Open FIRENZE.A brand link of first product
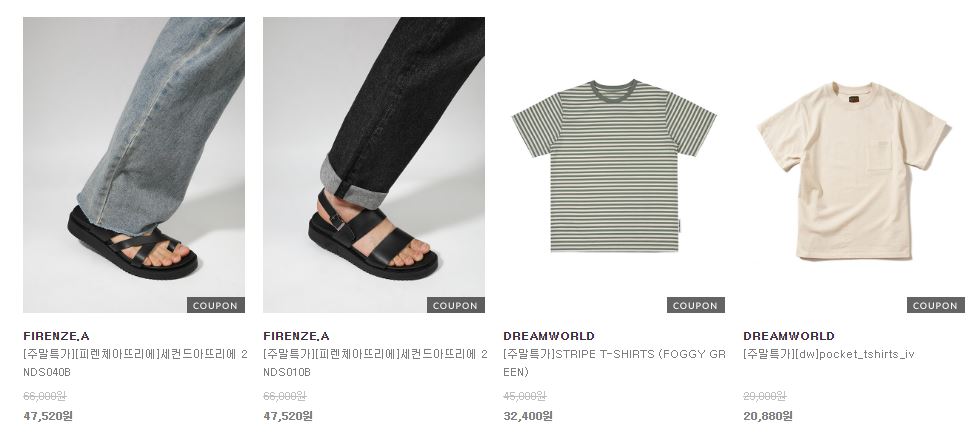This screenshot has height=437, width=973. [56, 336]
